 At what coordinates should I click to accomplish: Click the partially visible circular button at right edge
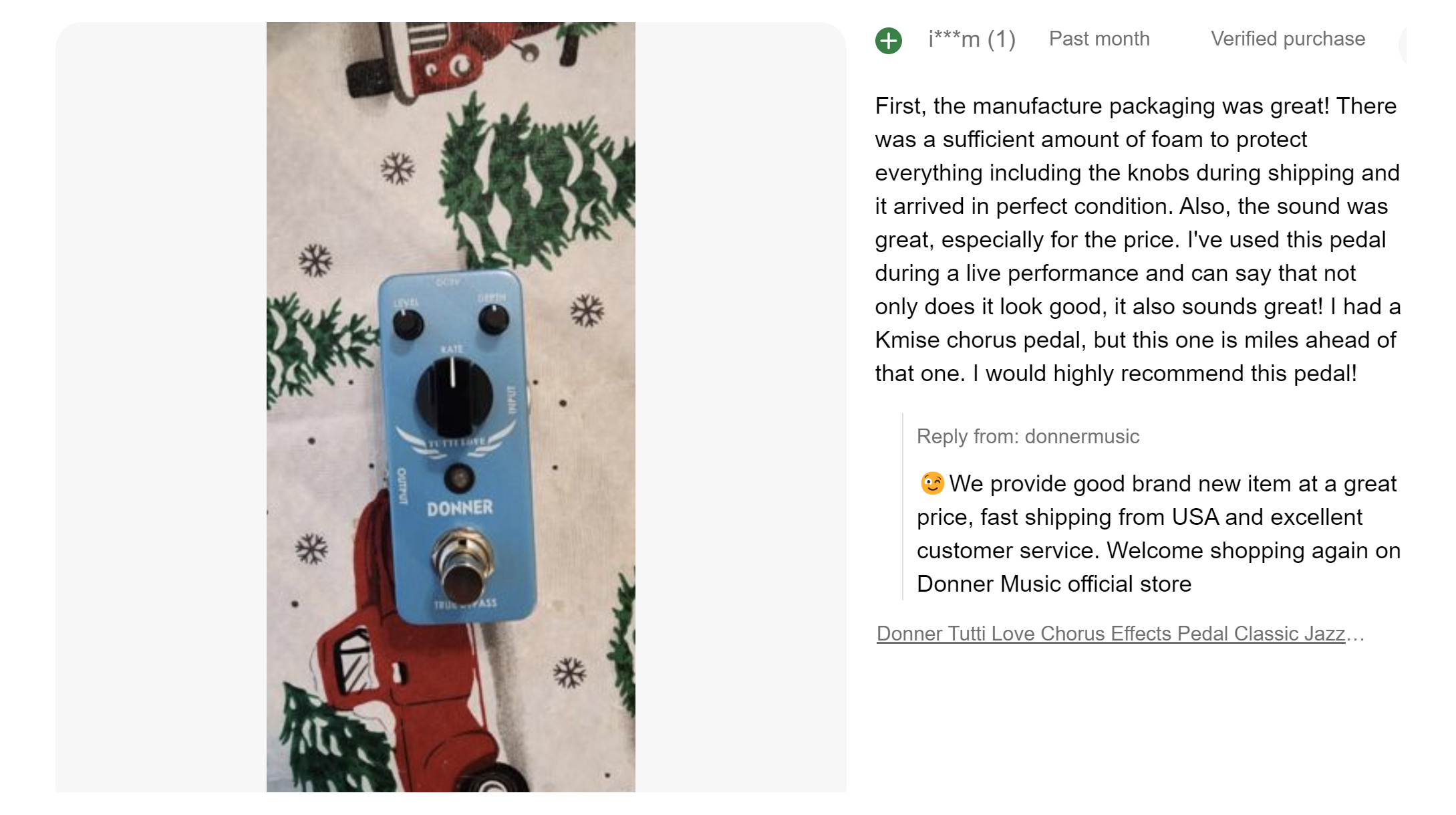click(1403, 44)
